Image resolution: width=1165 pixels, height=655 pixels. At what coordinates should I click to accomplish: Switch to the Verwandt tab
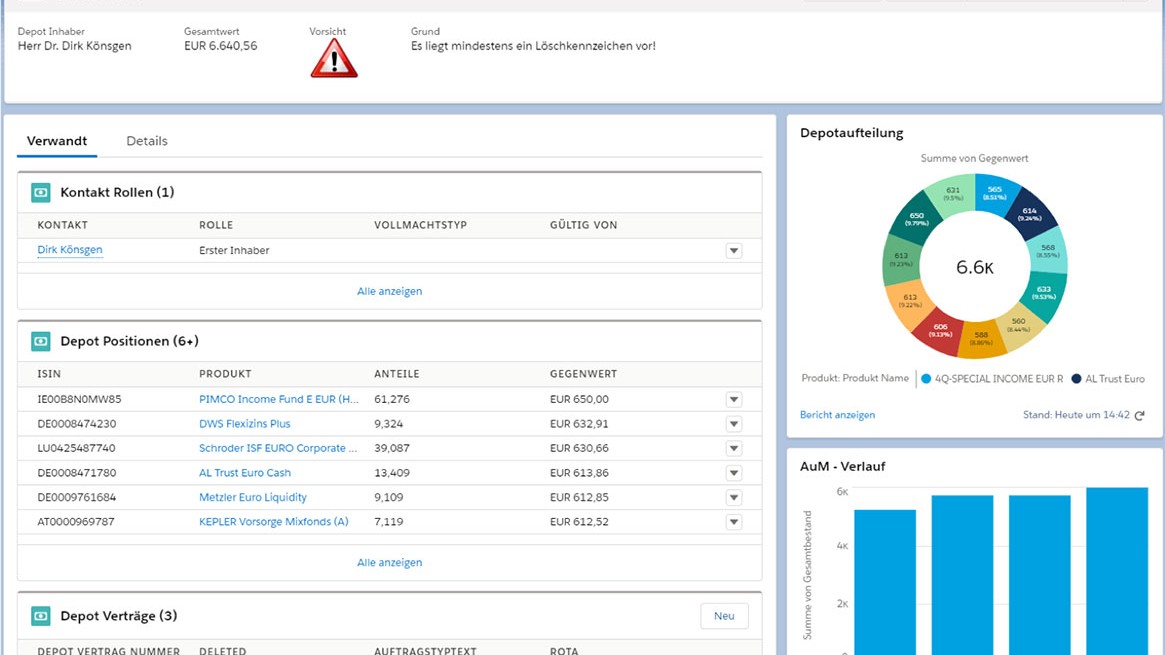point(57,141)
